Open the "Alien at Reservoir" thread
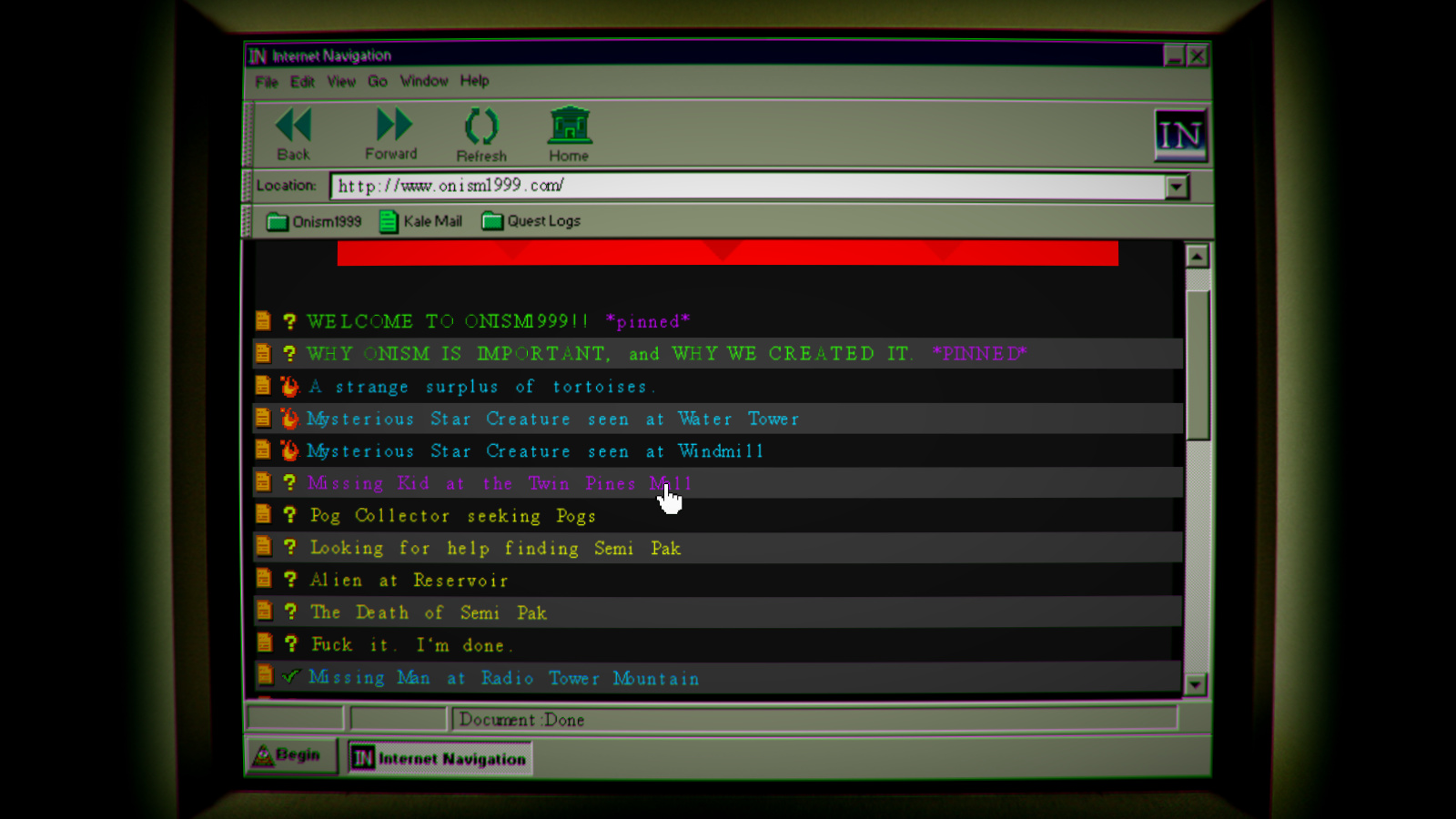Image resolution: width=1456 pixels, height=819 pixels. [409, 581]
